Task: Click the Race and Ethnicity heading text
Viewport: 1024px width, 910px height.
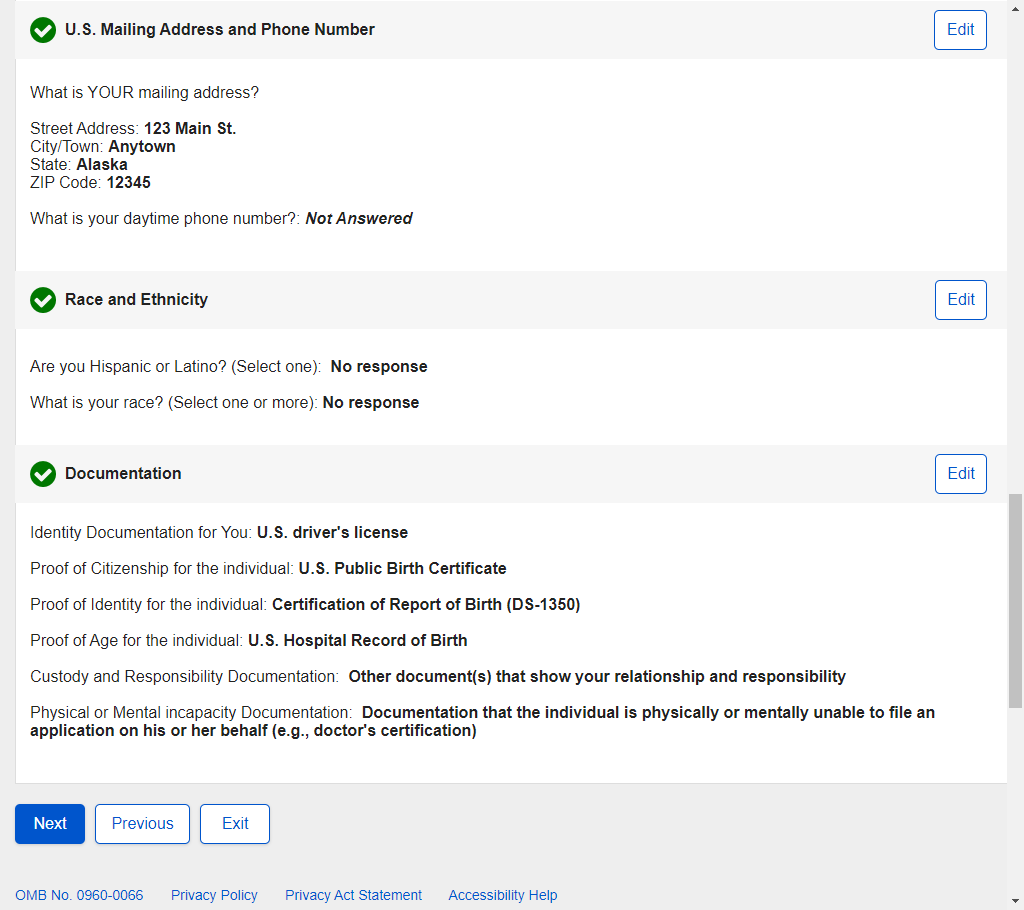Action: pos(136,300)
